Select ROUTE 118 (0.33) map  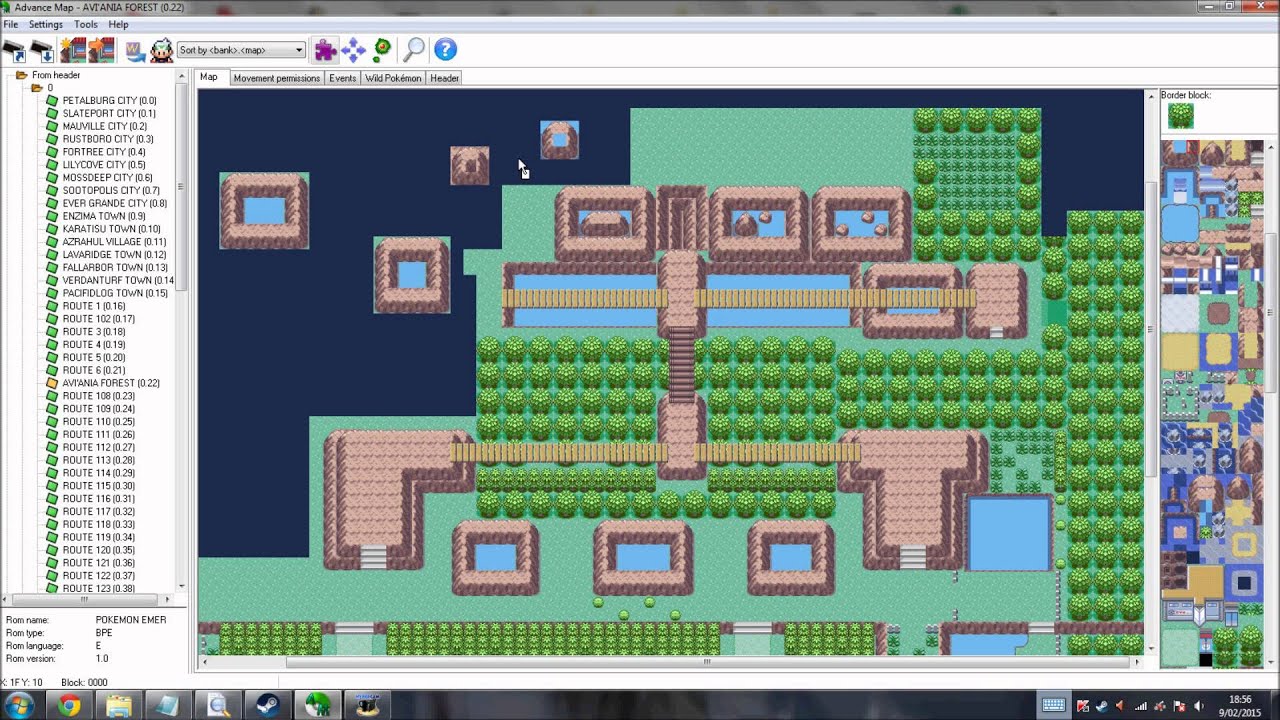(x=98, y=524)
